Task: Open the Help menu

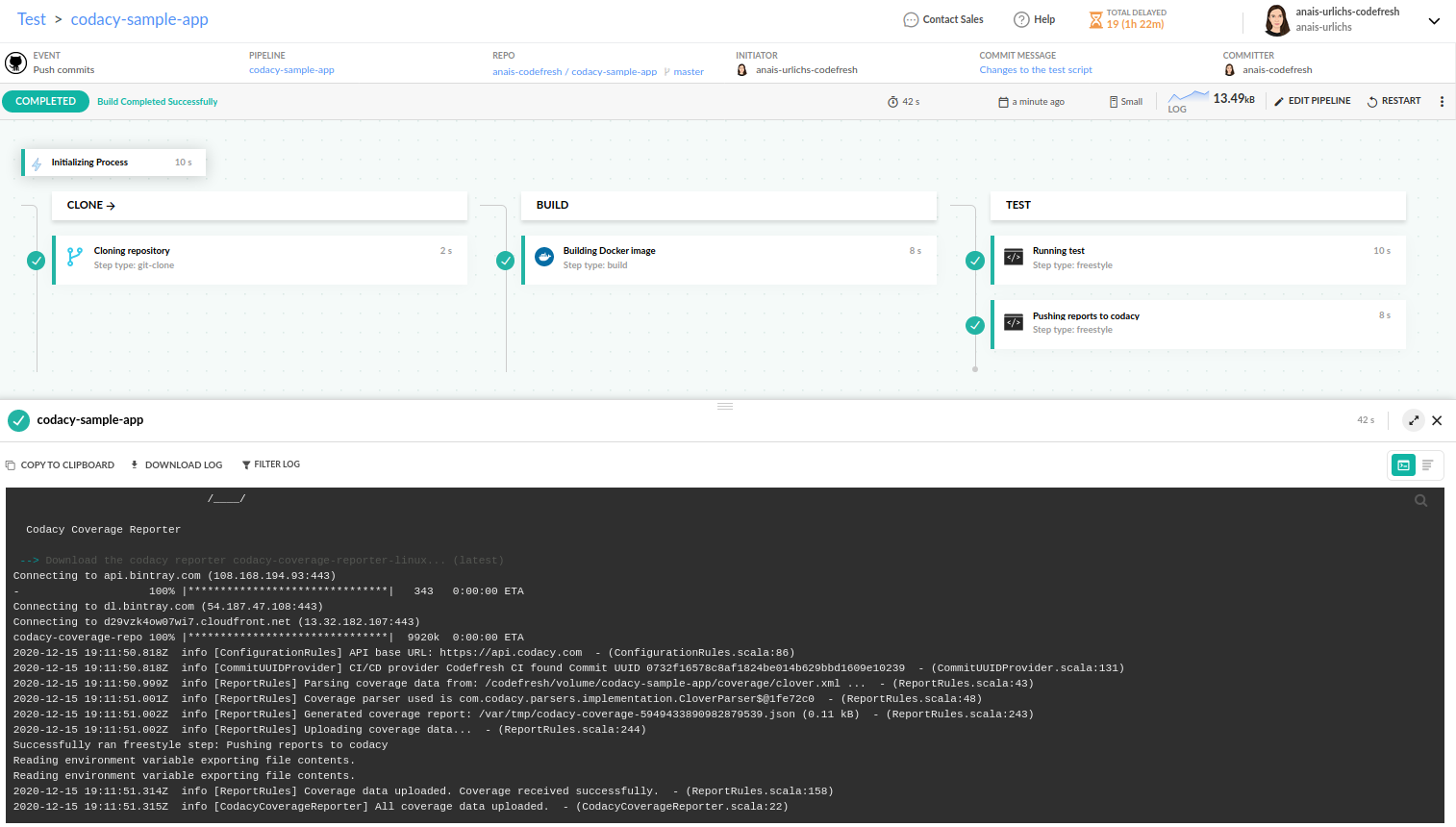Action: [x=1034, y=19]
